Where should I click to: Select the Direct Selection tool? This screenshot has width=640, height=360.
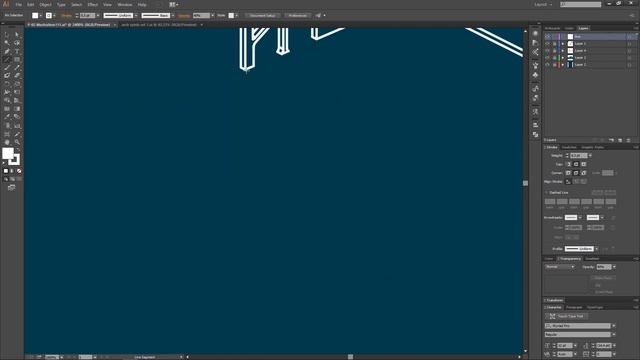click(17, 35)
